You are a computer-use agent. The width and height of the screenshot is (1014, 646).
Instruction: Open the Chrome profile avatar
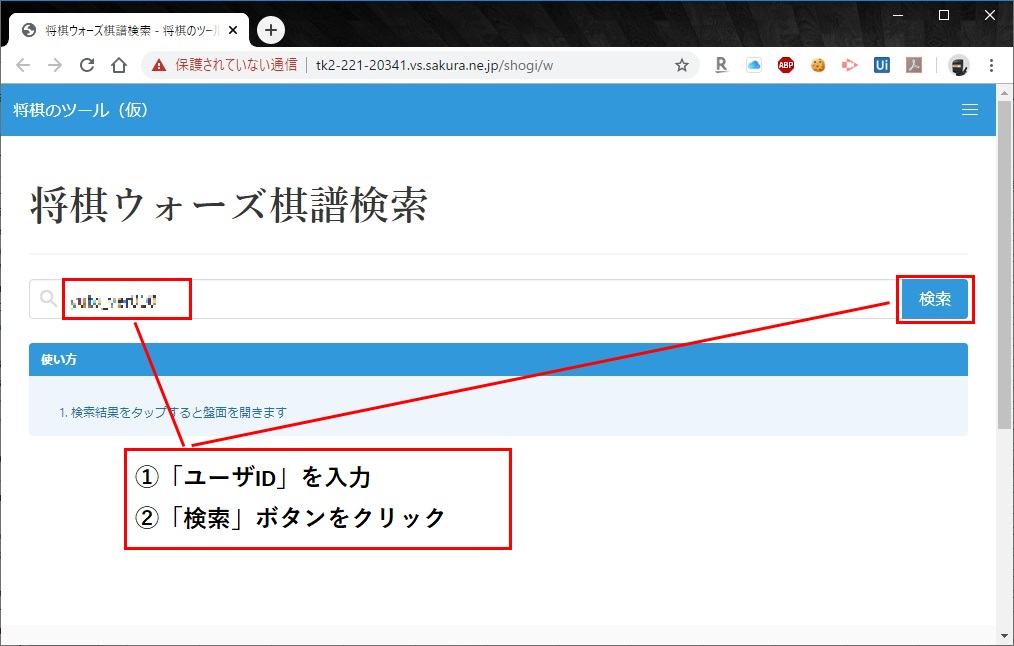pos(958,65)
